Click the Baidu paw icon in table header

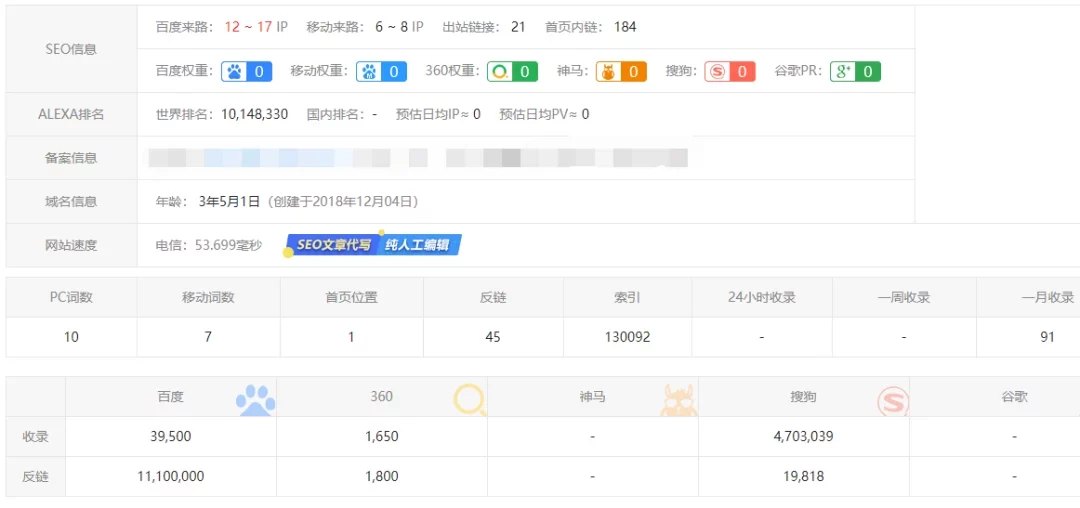tap(256, 399)
